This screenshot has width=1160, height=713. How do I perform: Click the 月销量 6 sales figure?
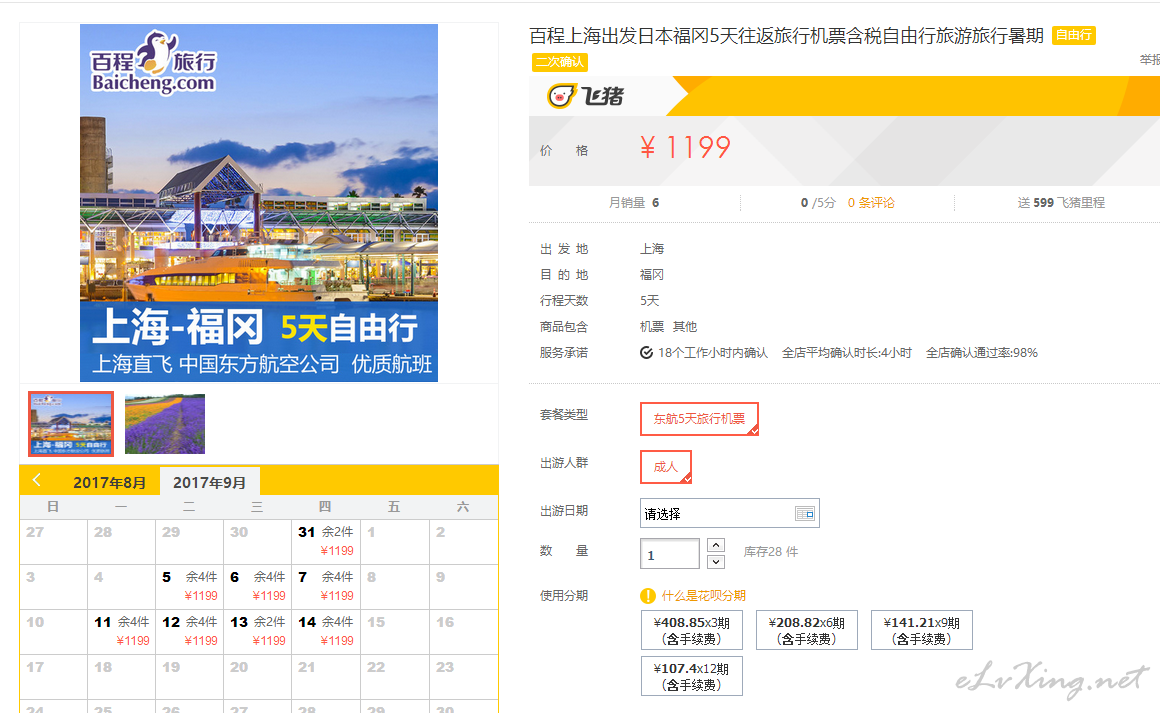(x=634, y=203)
